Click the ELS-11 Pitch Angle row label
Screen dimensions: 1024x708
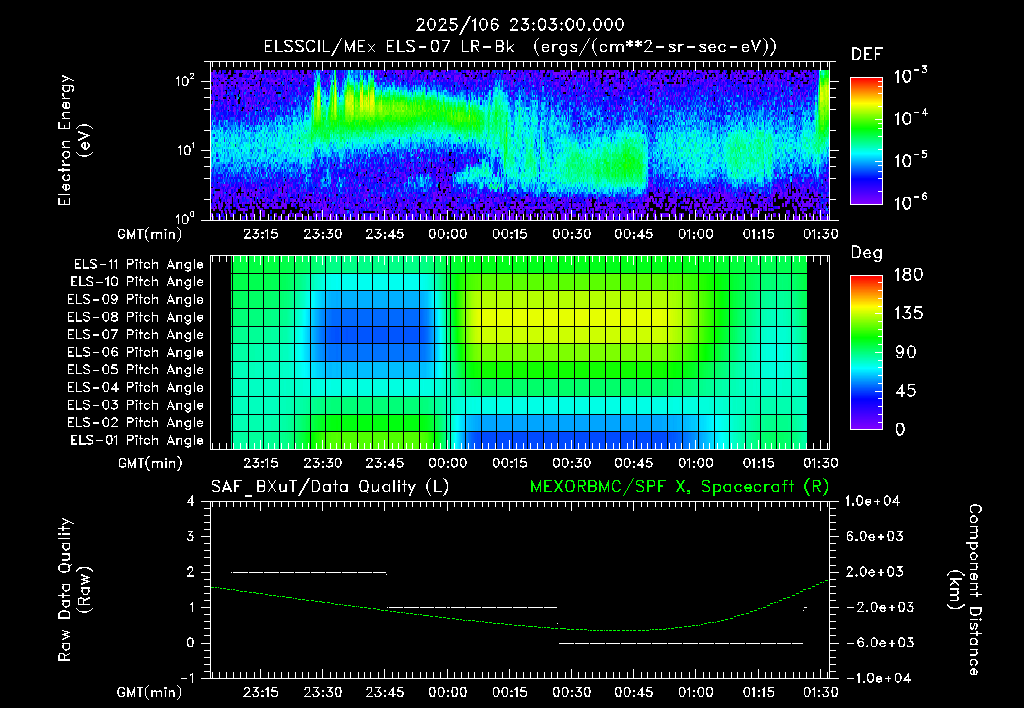point(138,265)
